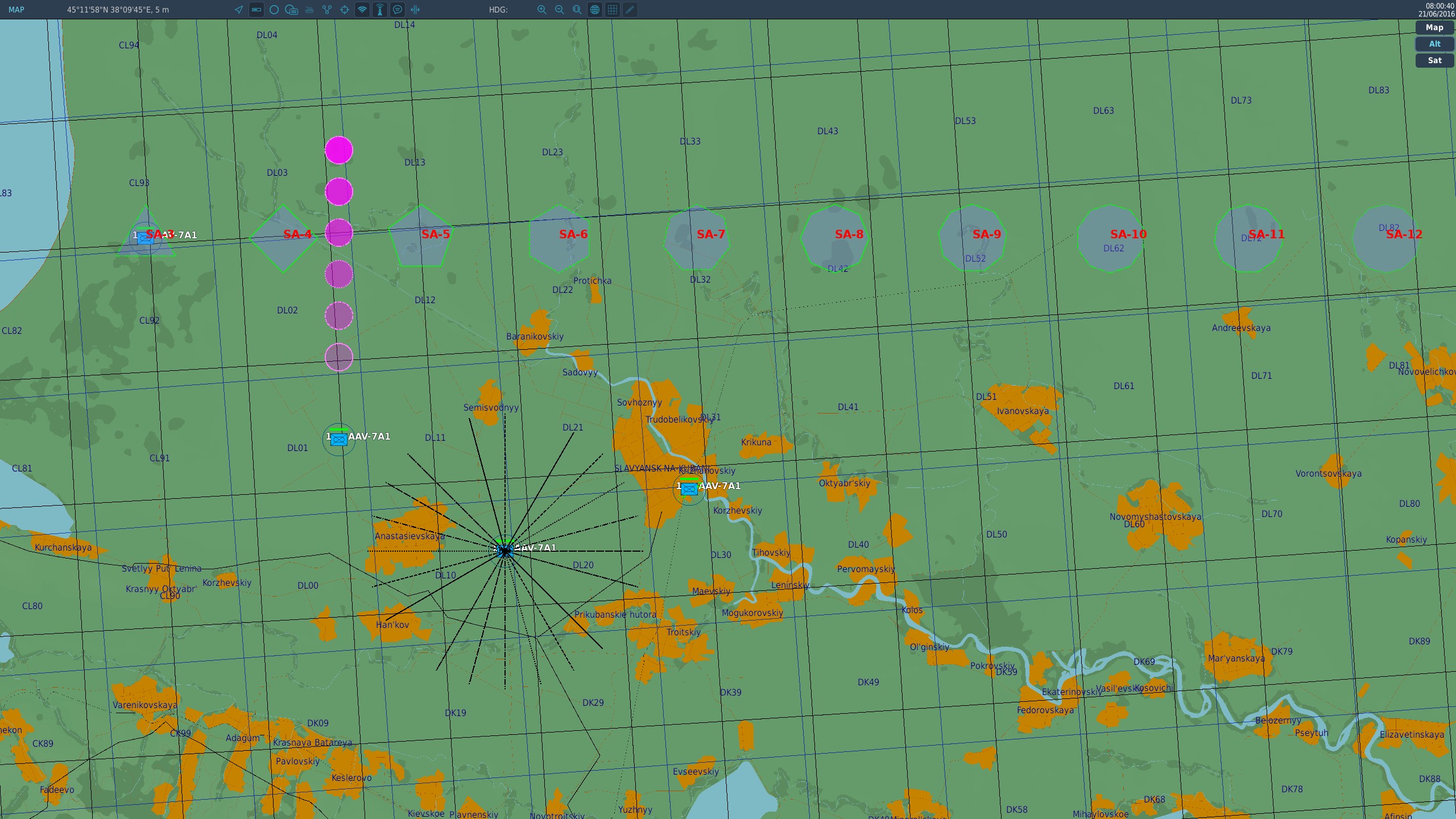Click the zoom-to-fit magnifier icon
Viewport: 1456px width, 819px height.
577,10
